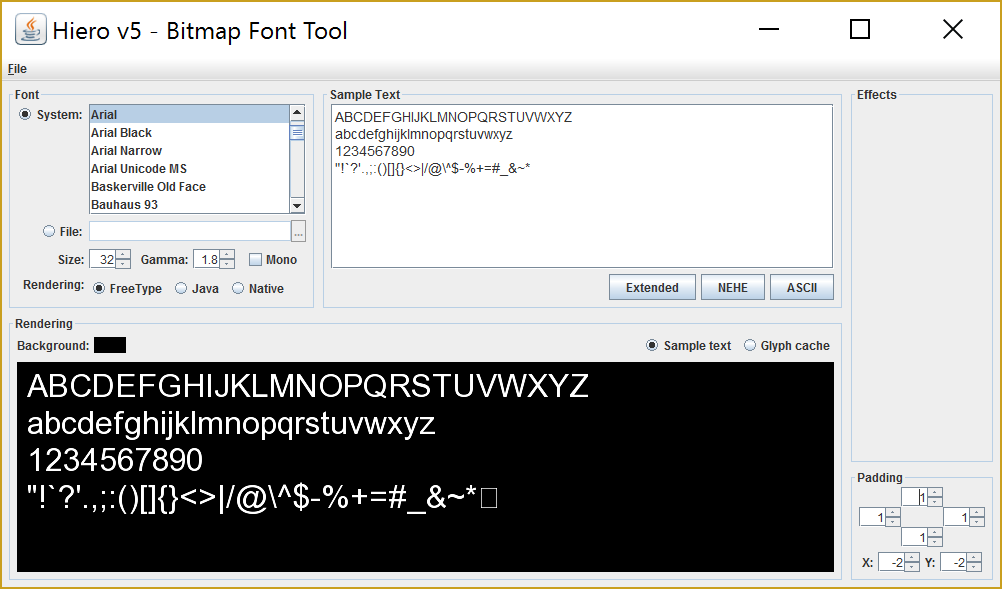Click the Gamma value field
The image size is (1002, 589).
206,259
